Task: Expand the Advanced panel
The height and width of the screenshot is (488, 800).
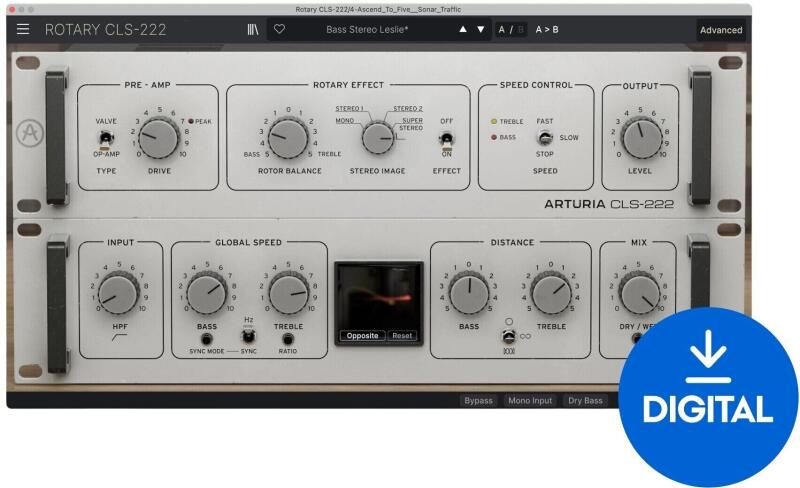Action: point(720,30)
